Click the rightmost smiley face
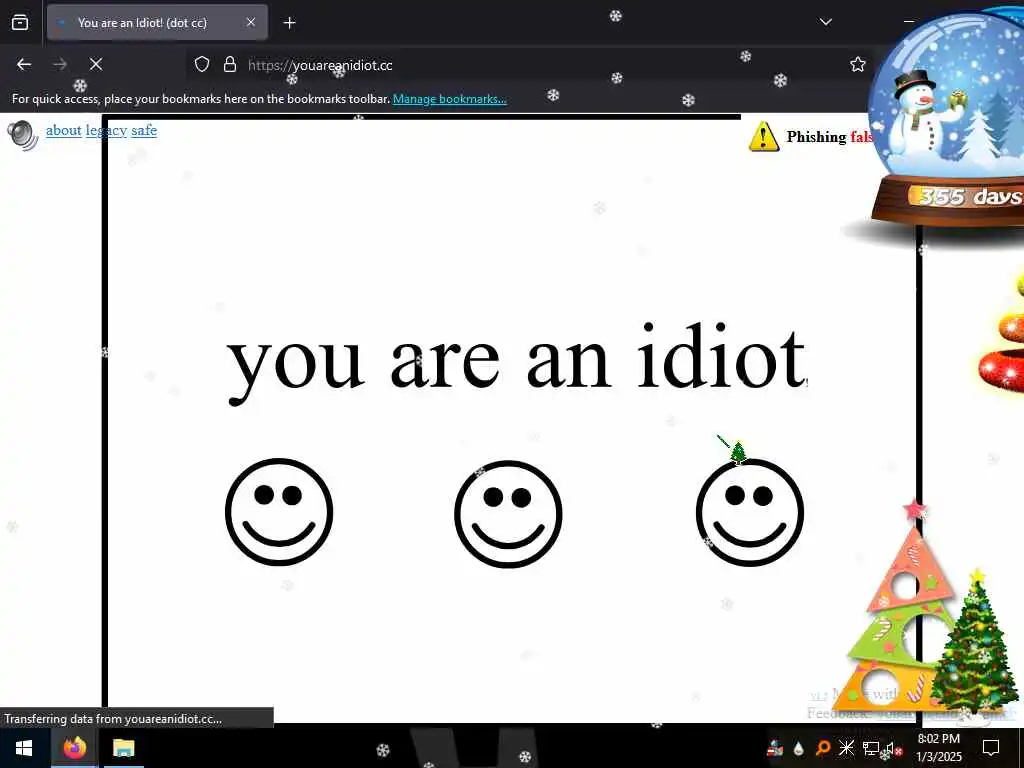 coord(750,512)
